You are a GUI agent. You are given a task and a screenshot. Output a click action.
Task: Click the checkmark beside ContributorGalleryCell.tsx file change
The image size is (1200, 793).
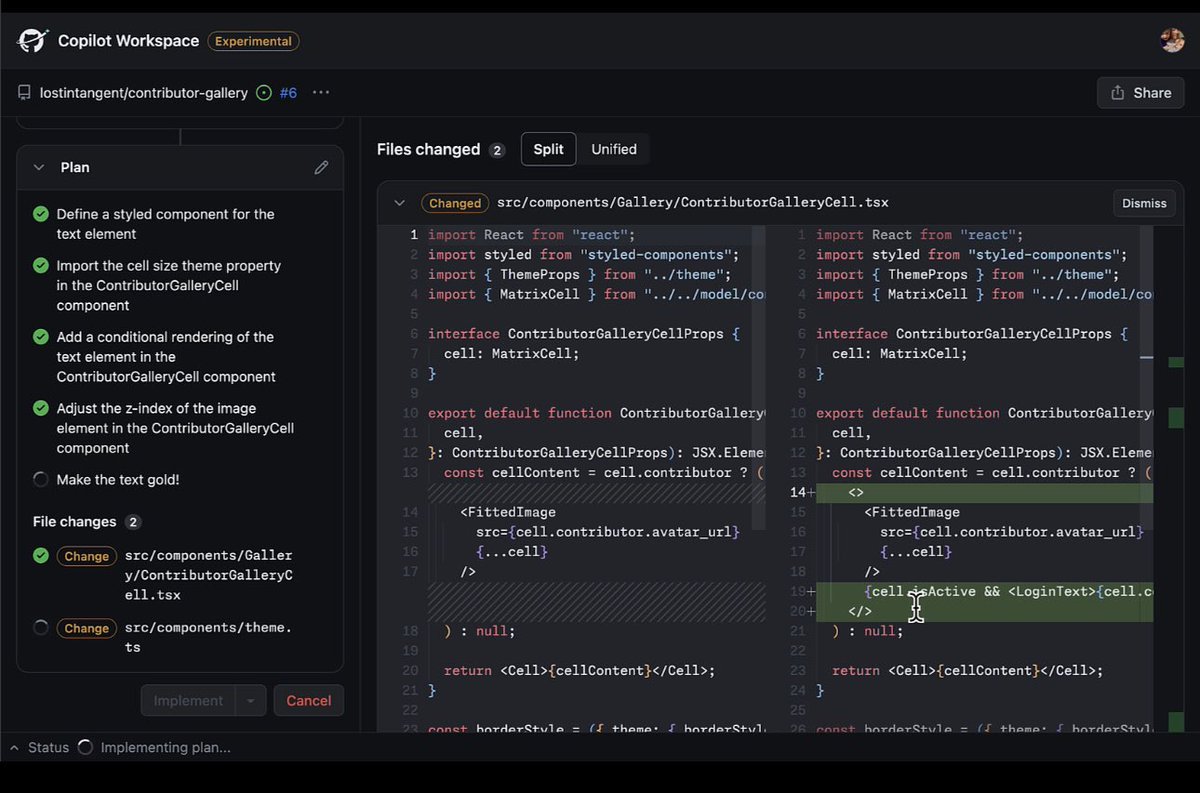(41, 555)
